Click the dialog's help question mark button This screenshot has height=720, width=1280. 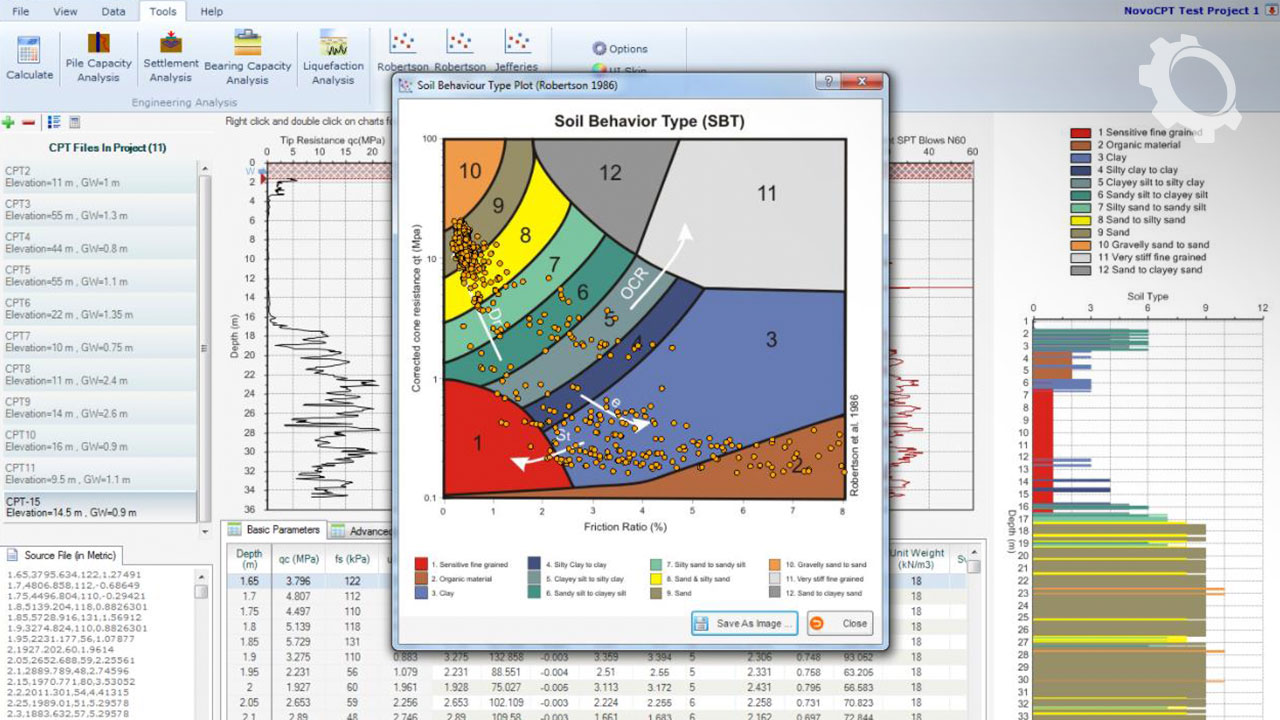click(829, 82)
